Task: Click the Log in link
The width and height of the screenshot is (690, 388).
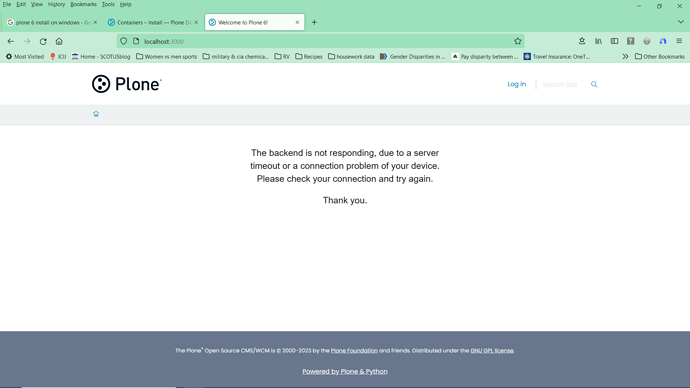Action: (517, 84)
